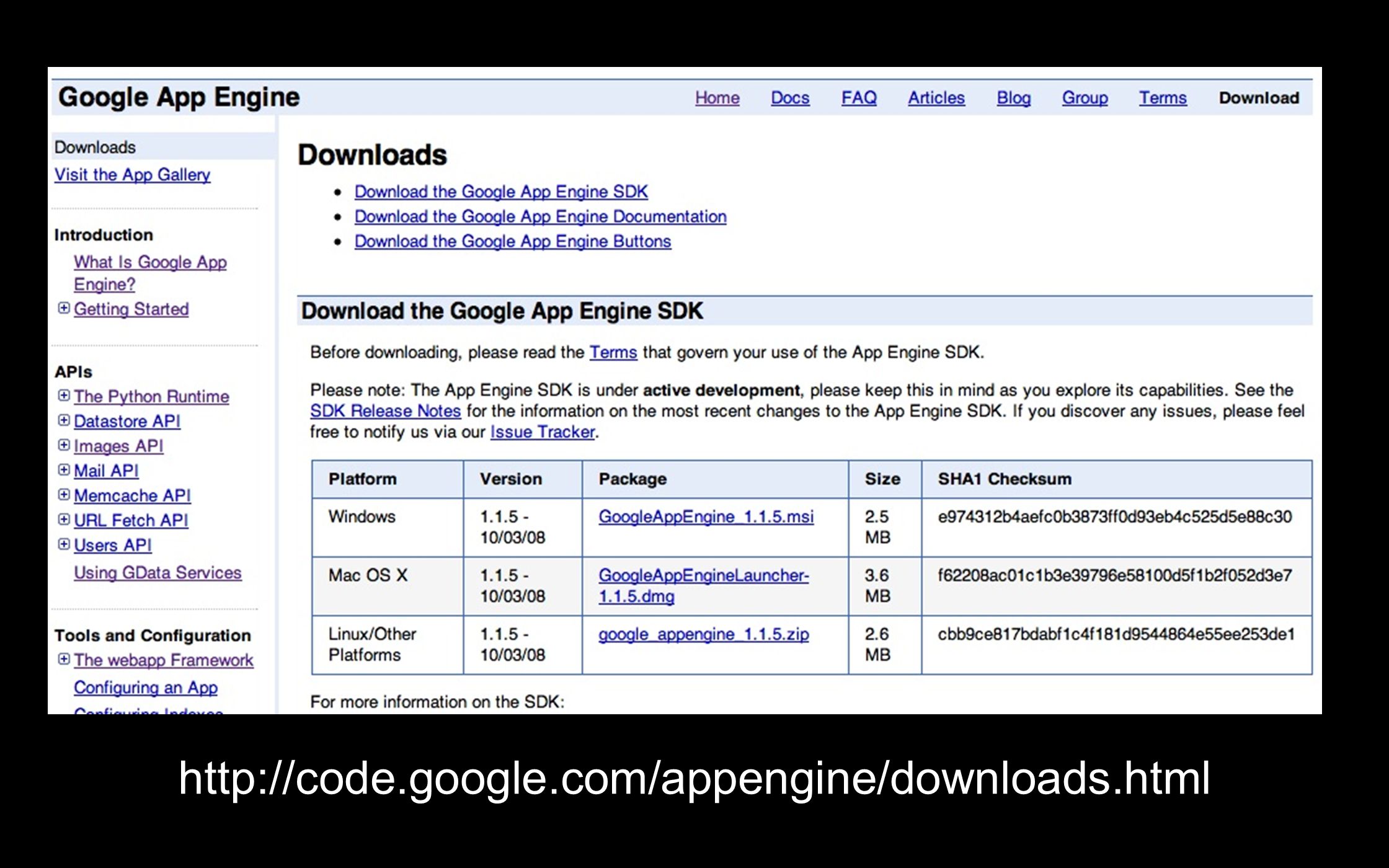Viewport: 1389px width, 868px height.
Task: Download GoogleAppEngine_1.1.5.msi package
Action: click(706, 516)
